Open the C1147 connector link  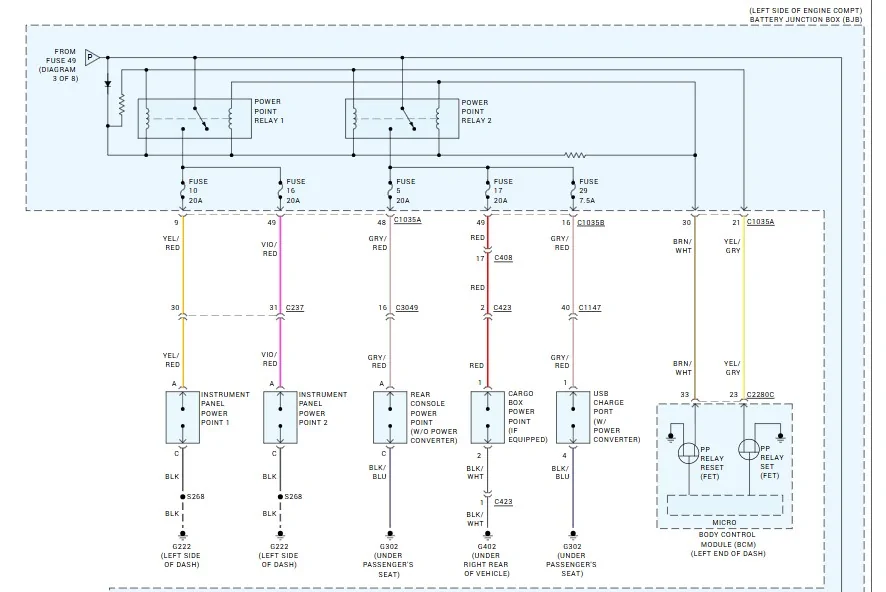pos(590,308)
